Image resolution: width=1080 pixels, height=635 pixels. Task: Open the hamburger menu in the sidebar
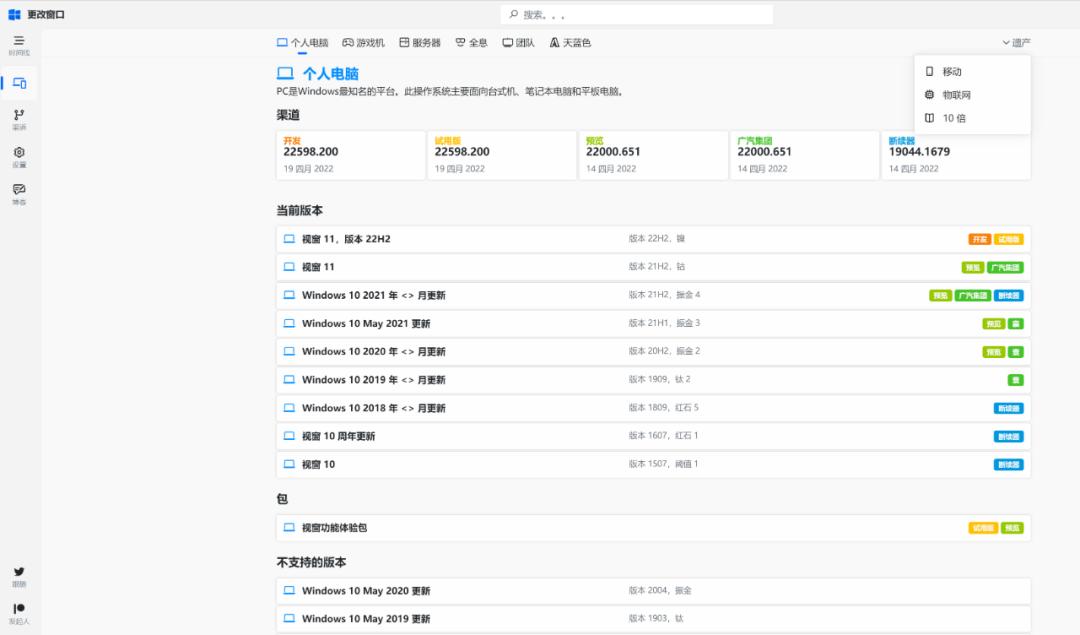[x=19, y=41]
